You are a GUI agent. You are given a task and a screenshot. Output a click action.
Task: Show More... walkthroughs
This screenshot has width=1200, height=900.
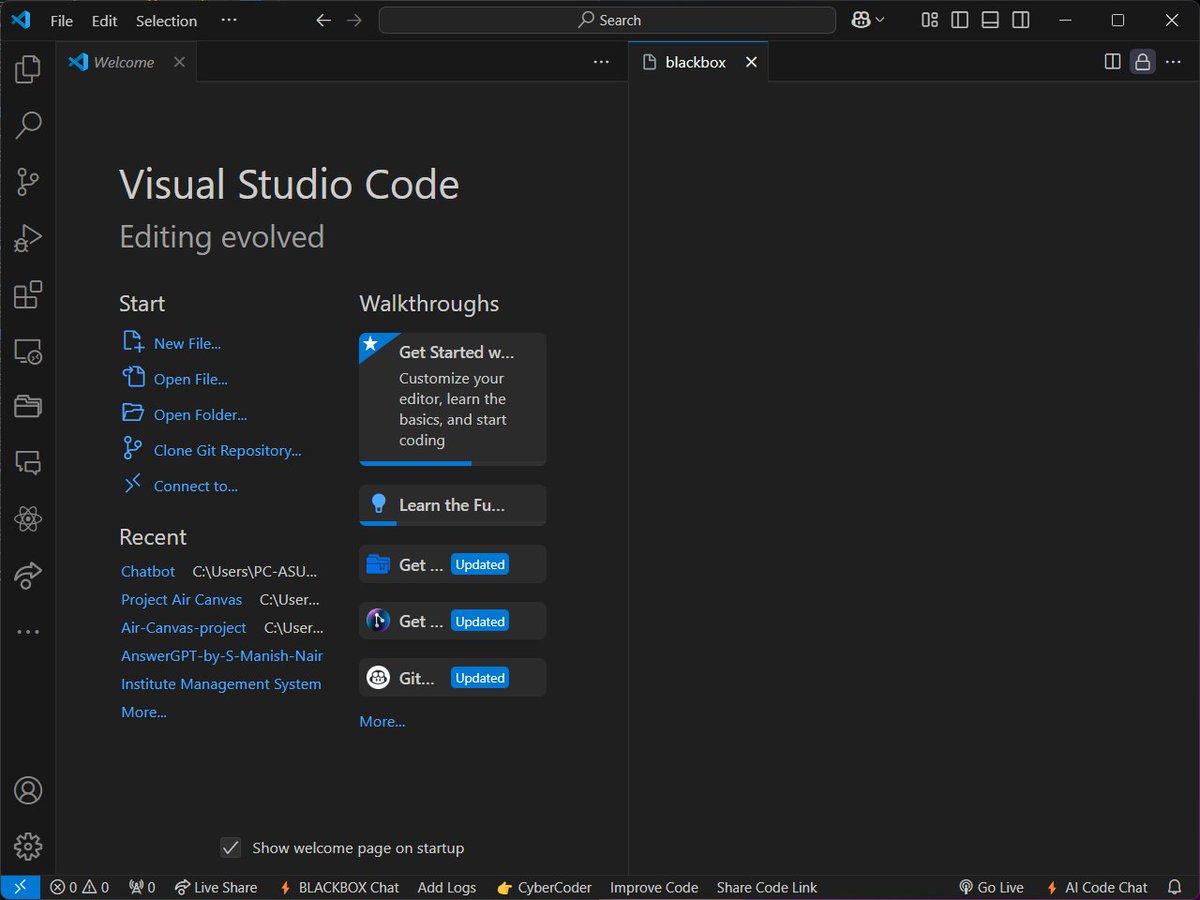[382, 721]
